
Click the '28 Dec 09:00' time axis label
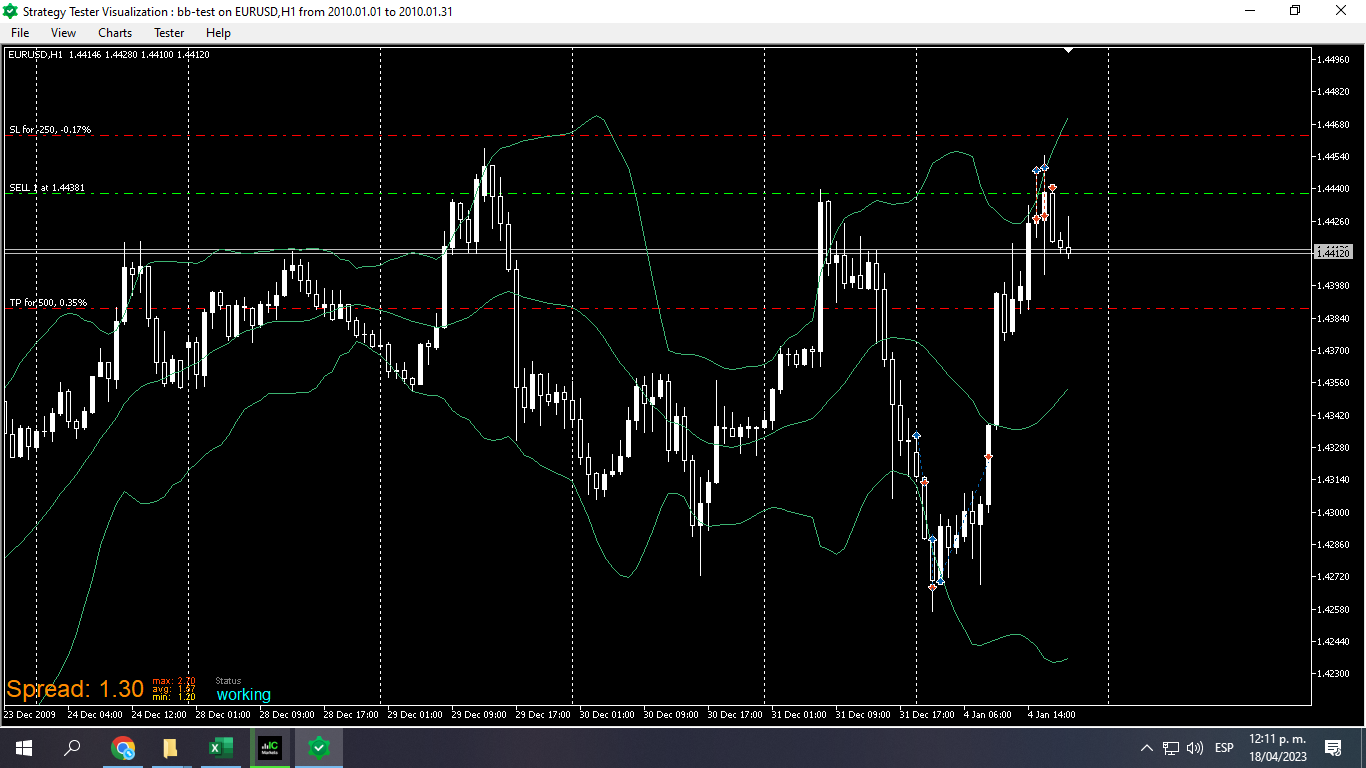[x=287, y=715]
